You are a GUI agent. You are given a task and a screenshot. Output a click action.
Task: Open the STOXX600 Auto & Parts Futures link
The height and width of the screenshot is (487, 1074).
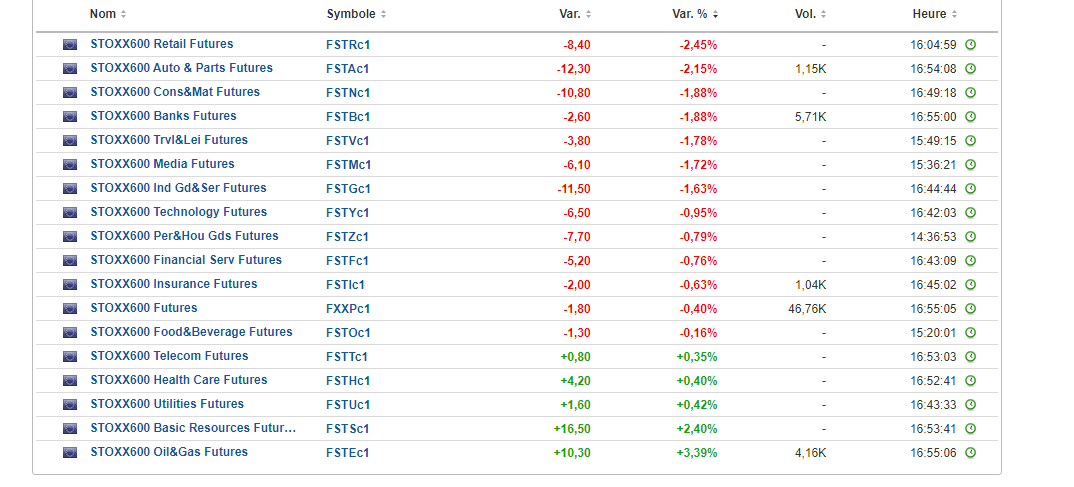pyautogui.click(x=181, y=68)
